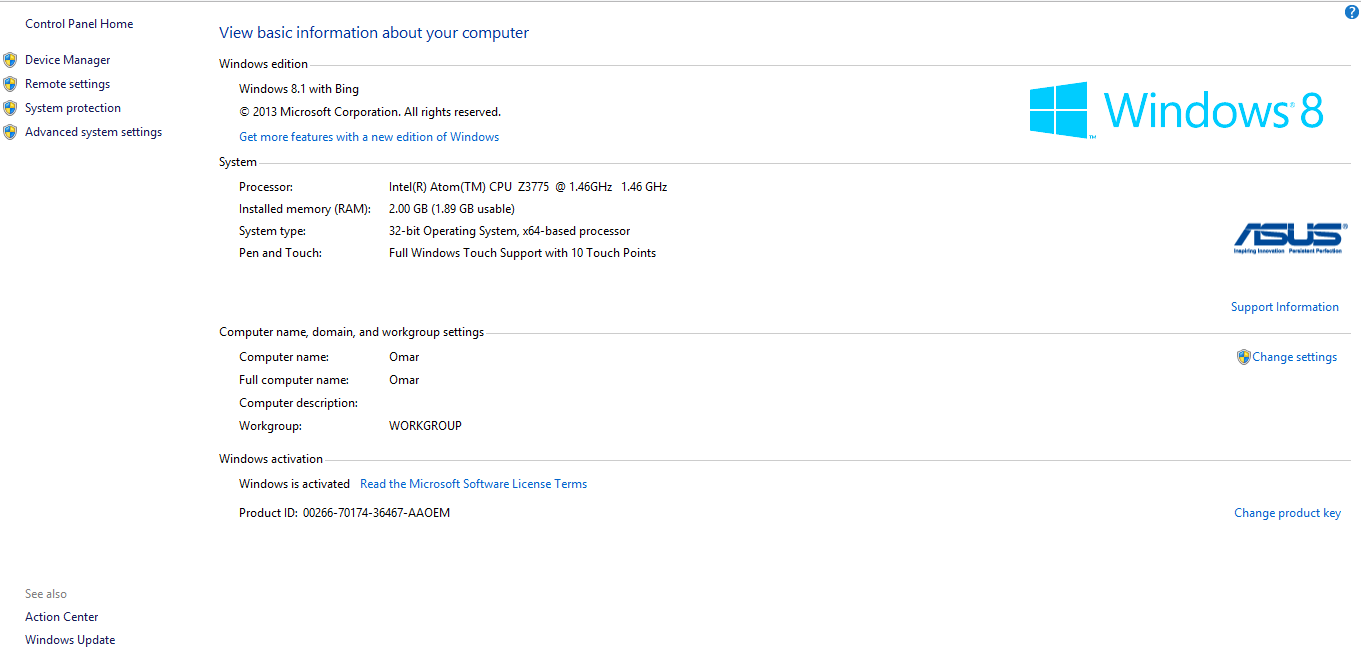Open the Remote settings link
Screen dimensions: 1361x660
tap(68, 84)
